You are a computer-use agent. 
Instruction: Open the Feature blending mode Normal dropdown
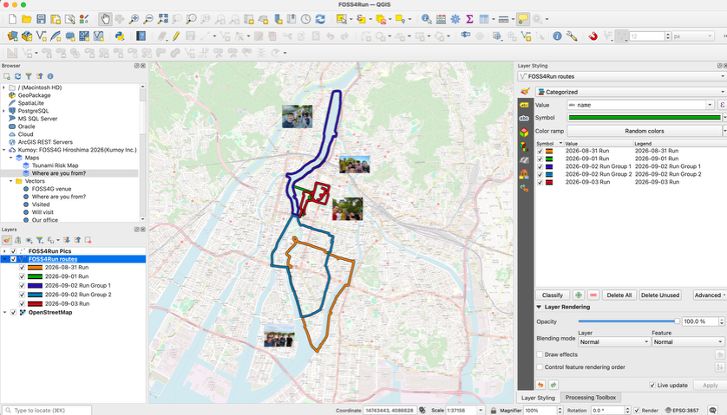[688, 342]
